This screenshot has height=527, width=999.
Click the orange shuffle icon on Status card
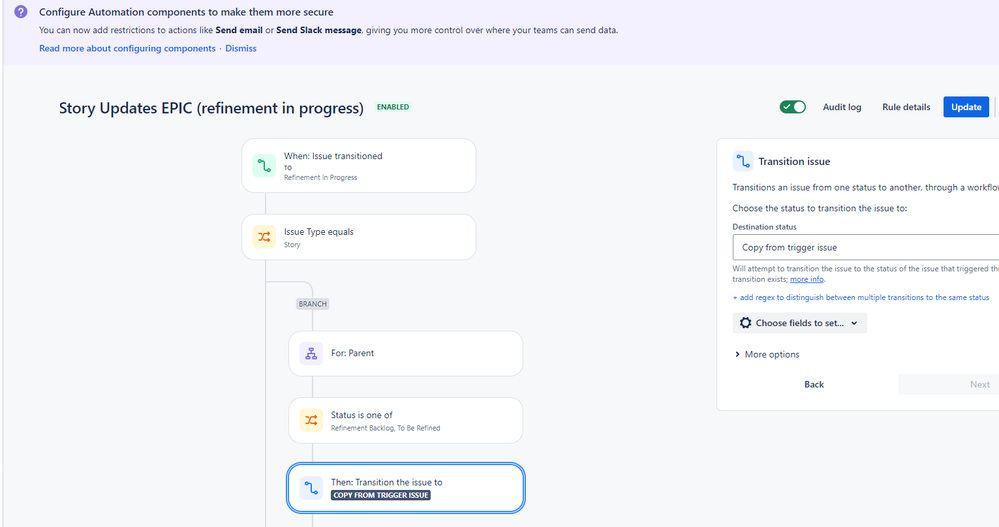pyautogui.click(x=311, y=421)
